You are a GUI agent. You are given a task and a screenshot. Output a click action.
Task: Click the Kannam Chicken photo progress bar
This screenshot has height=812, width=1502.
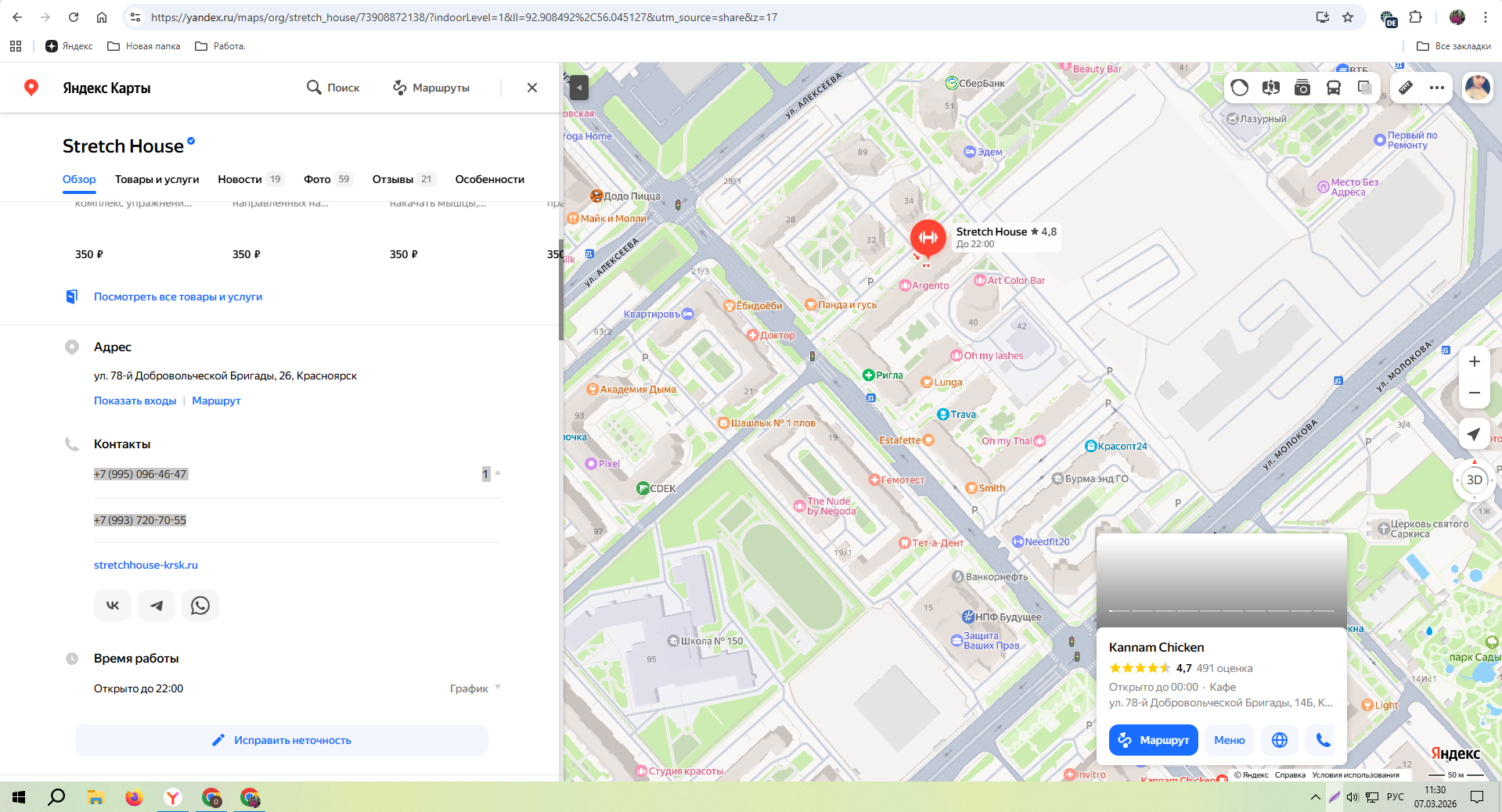(1221, 610)
